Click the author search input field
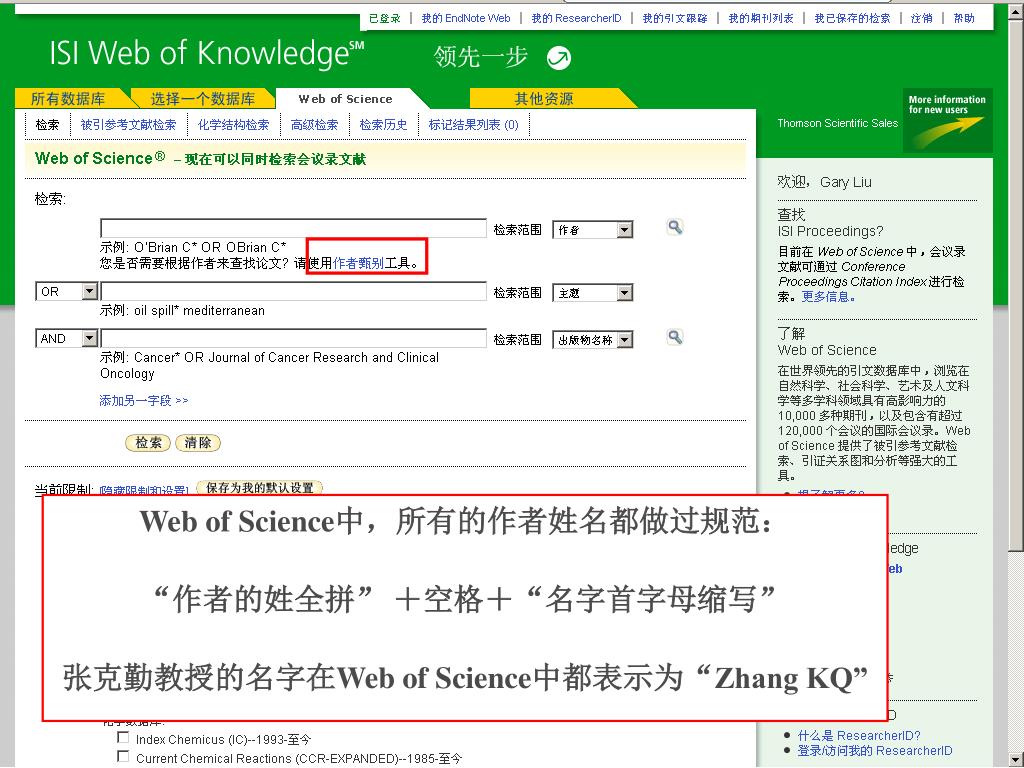1024x768 pixels. click(293, 228)
